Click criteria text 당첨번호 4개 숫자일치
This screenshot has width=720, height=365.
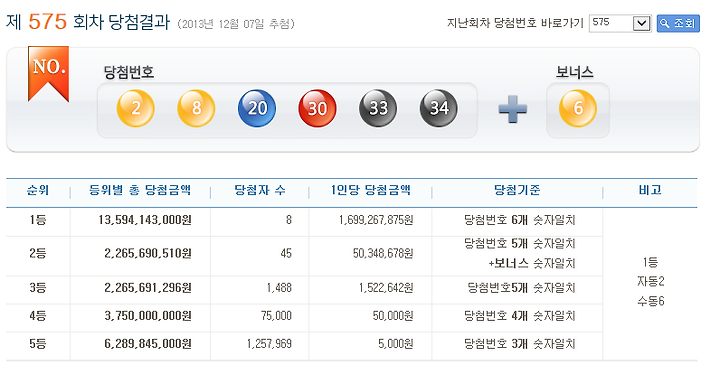[519, 316]
